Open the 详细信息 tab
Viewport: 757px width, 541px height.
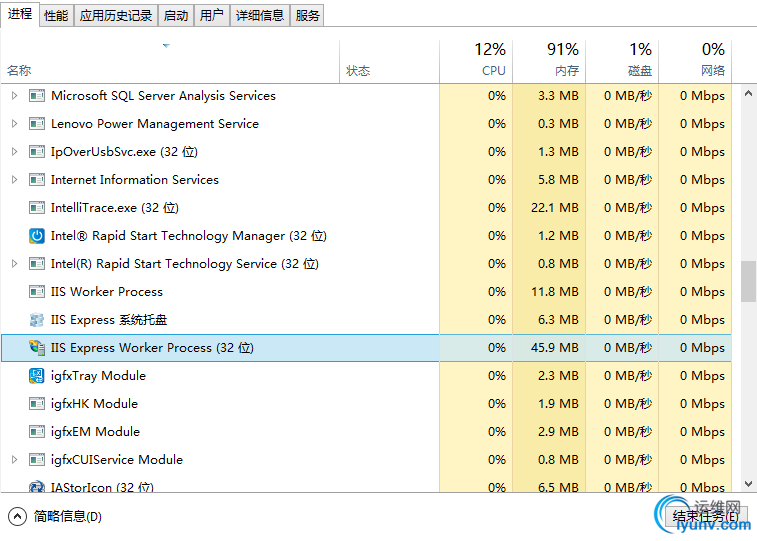(259, 15)
